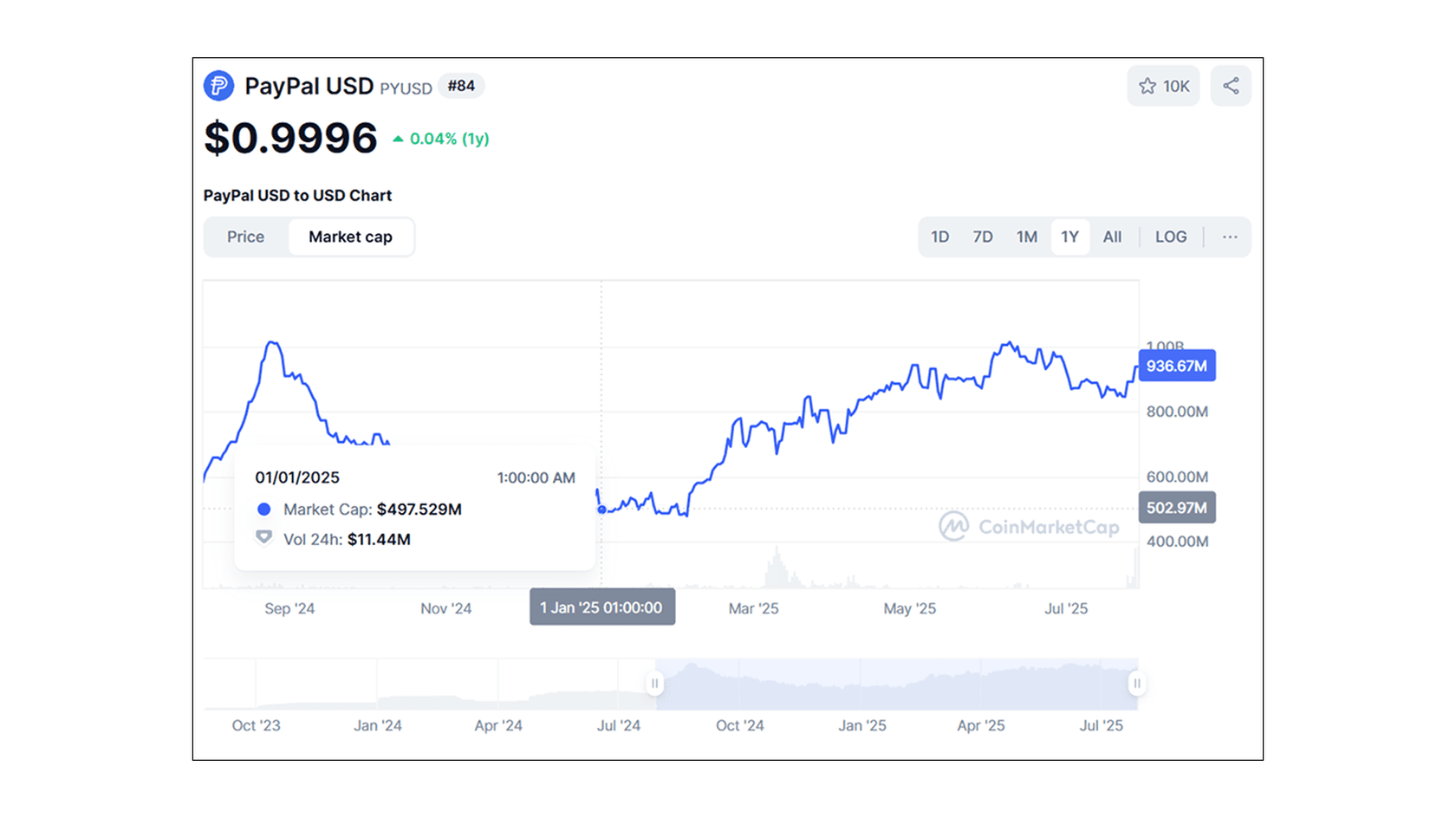
Task: Click Oct '23 in the navigator timeline
Action: pos(256,725)
